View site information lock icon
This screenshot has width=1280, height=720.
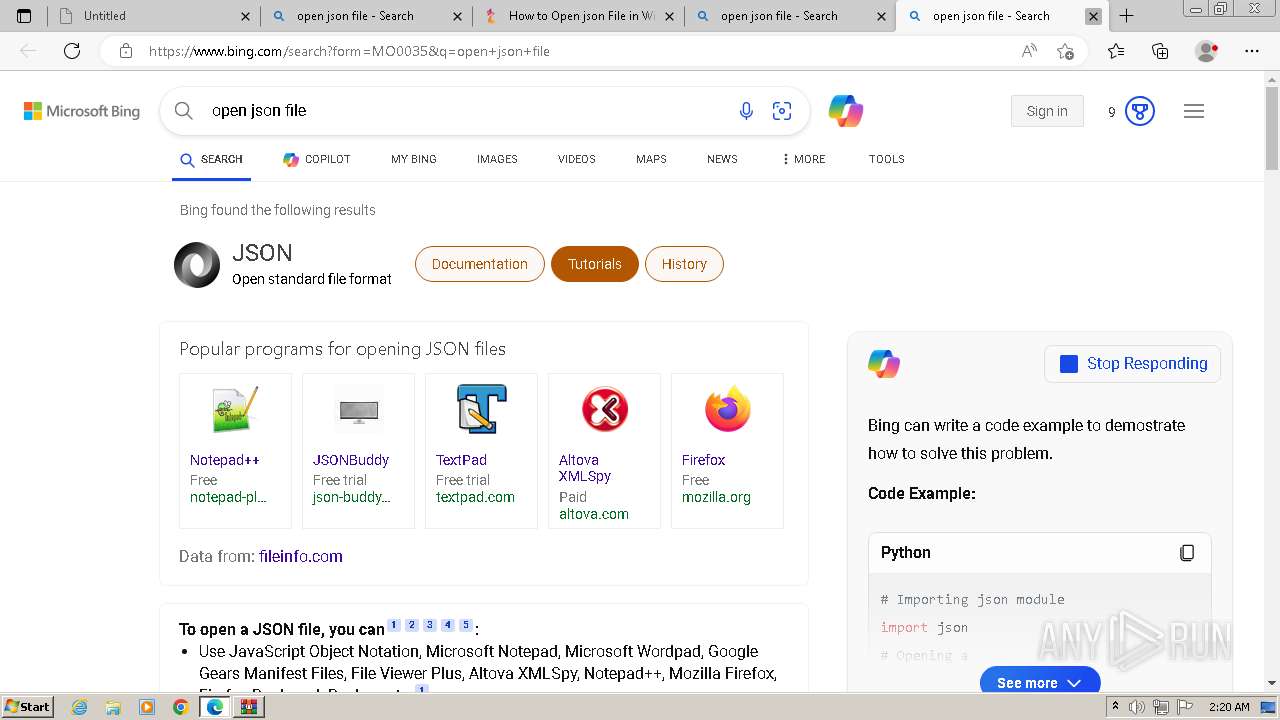tap(126, 51)
